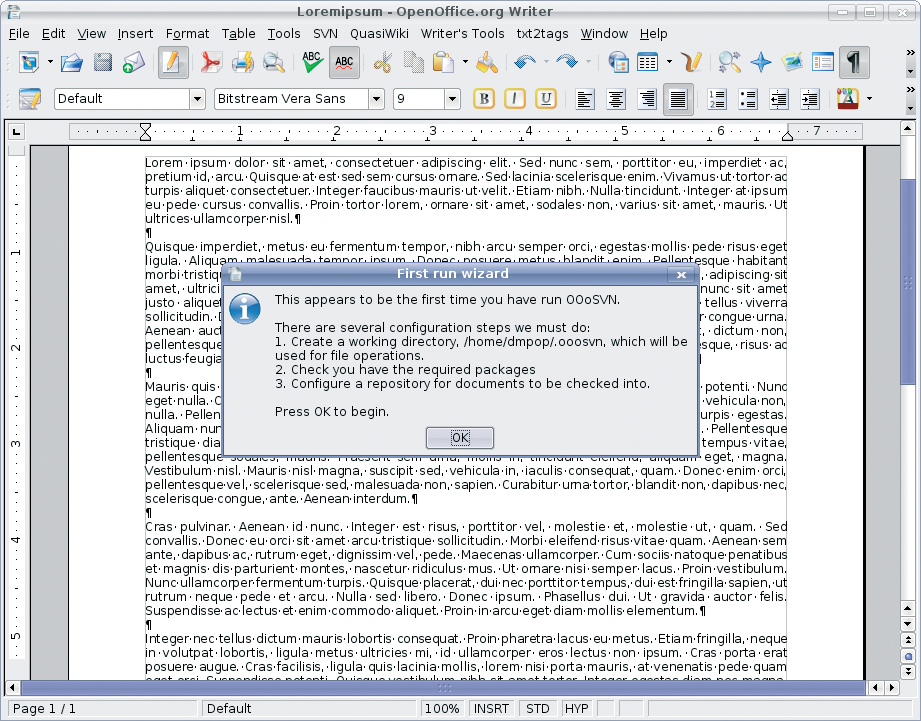Click OK in First run wizard
921x721 pixels.
pos(460,437)
